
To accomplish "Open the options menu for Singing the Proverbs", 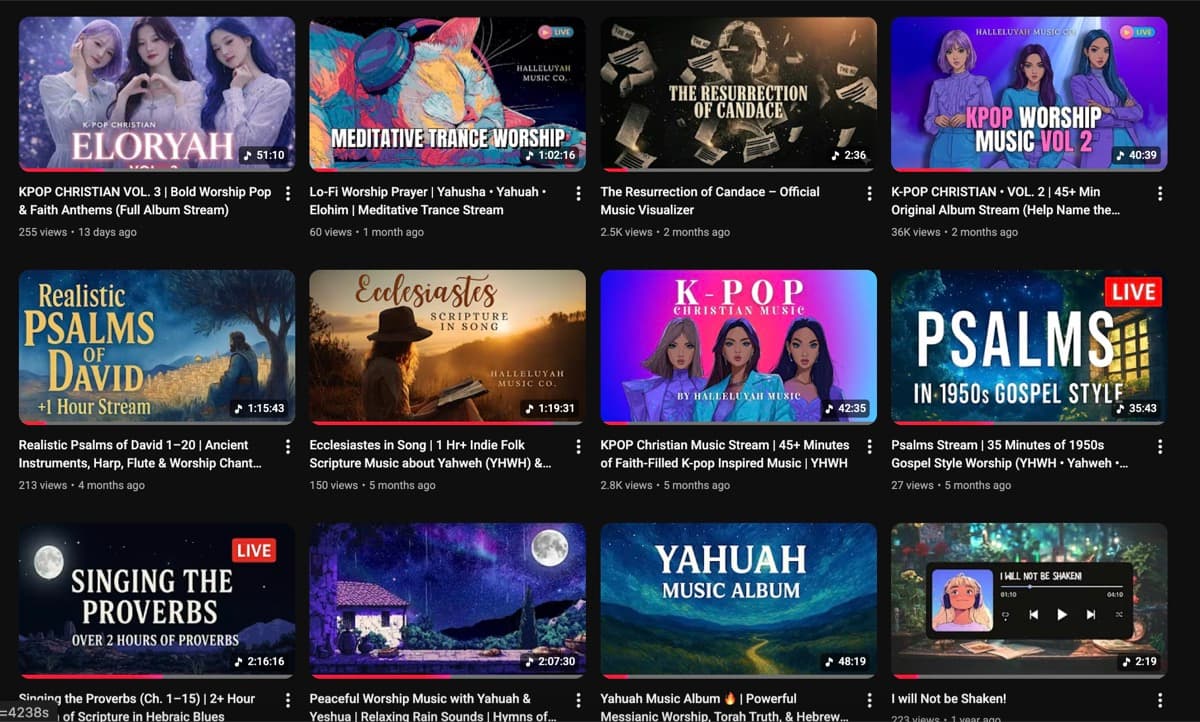I will click(287, 702).
